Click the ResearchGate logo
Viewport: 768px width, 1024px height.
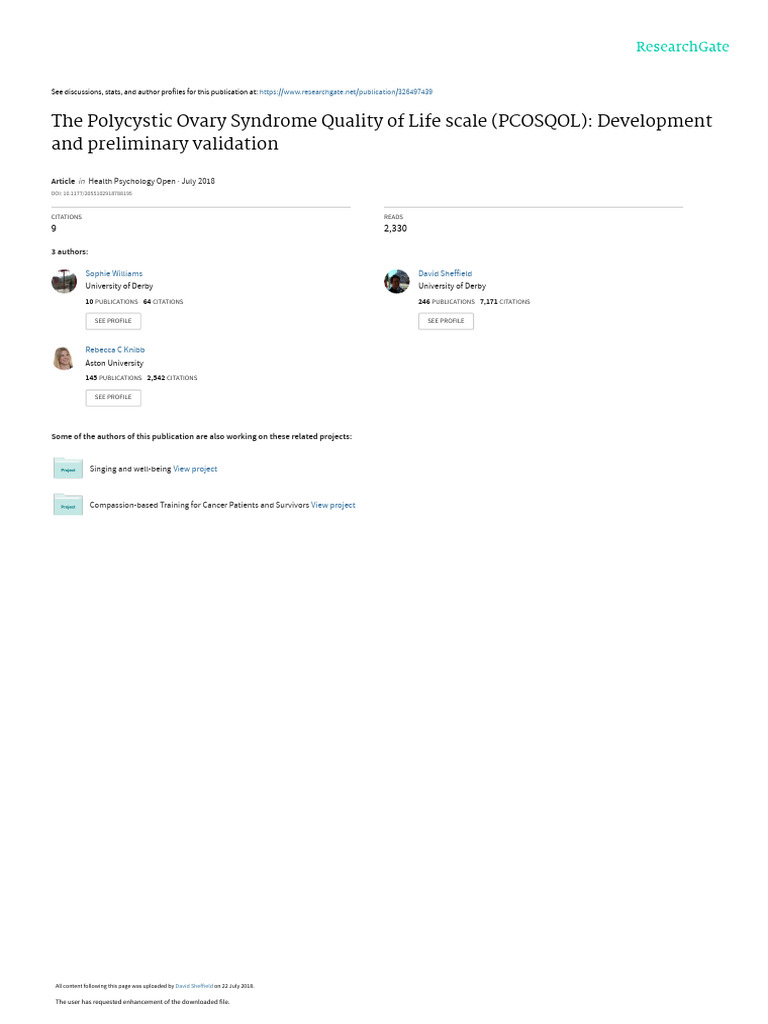click(x=683, y=46)
